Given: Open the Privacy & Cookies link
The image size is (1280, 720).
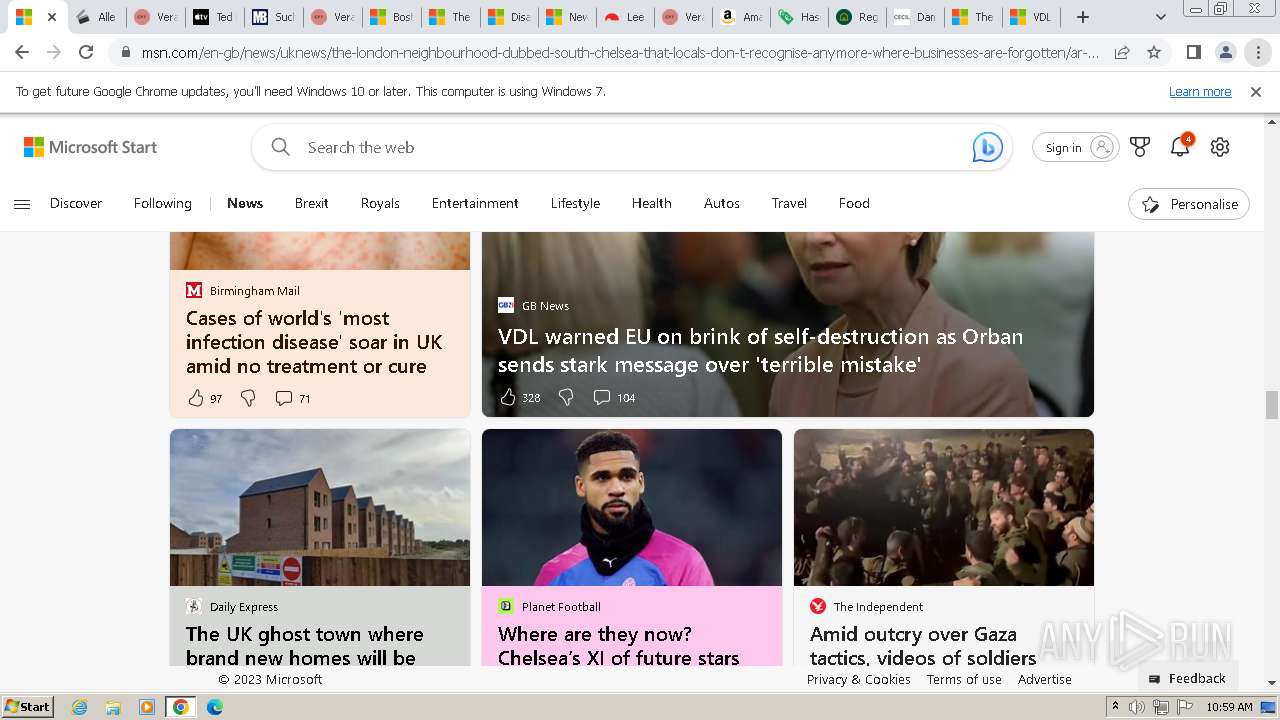Looking at the screenshot, I should (858, 679).
